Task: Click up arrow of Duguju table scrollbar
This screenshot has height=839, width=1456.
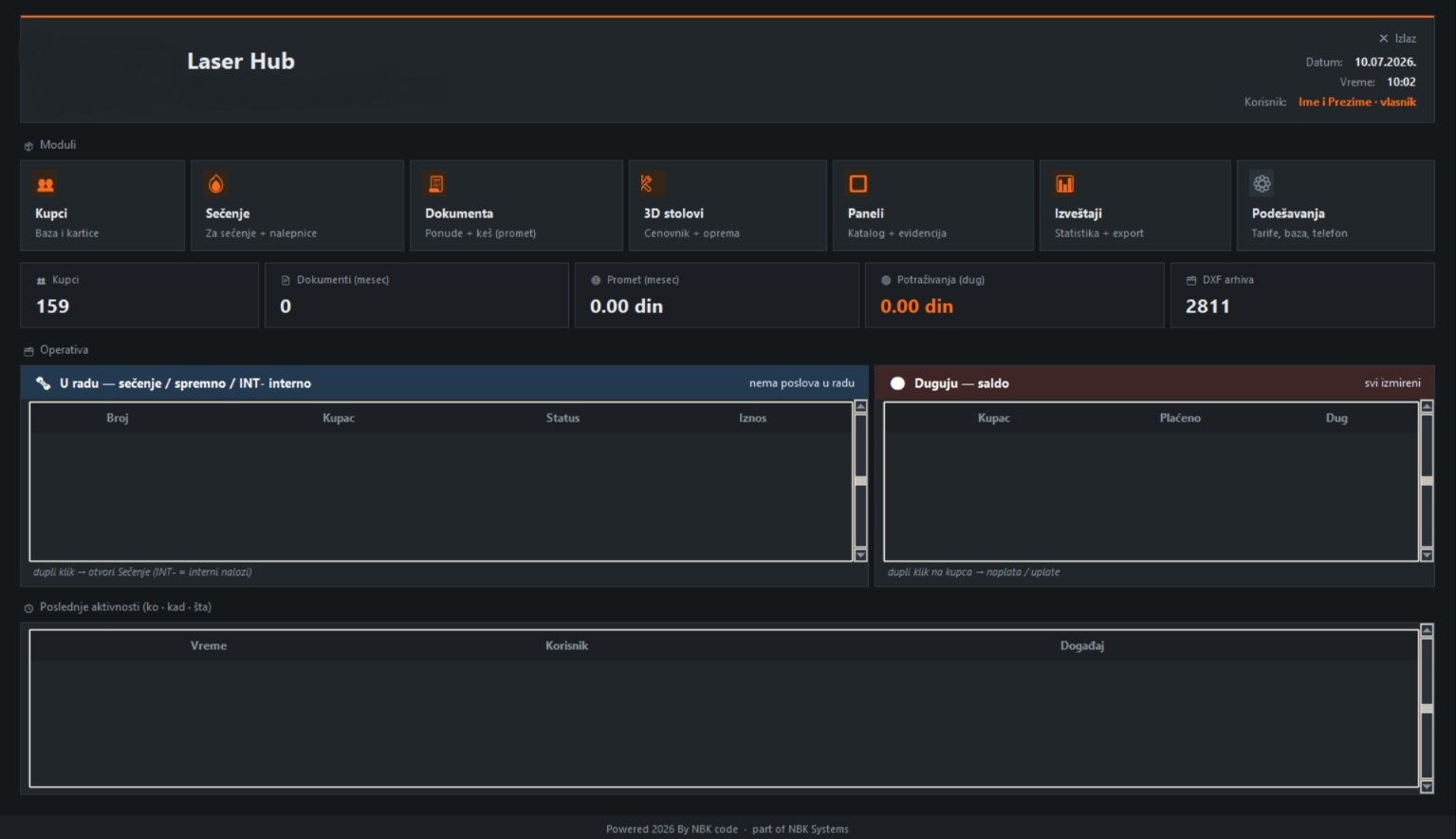Action: pos(1427,407)
